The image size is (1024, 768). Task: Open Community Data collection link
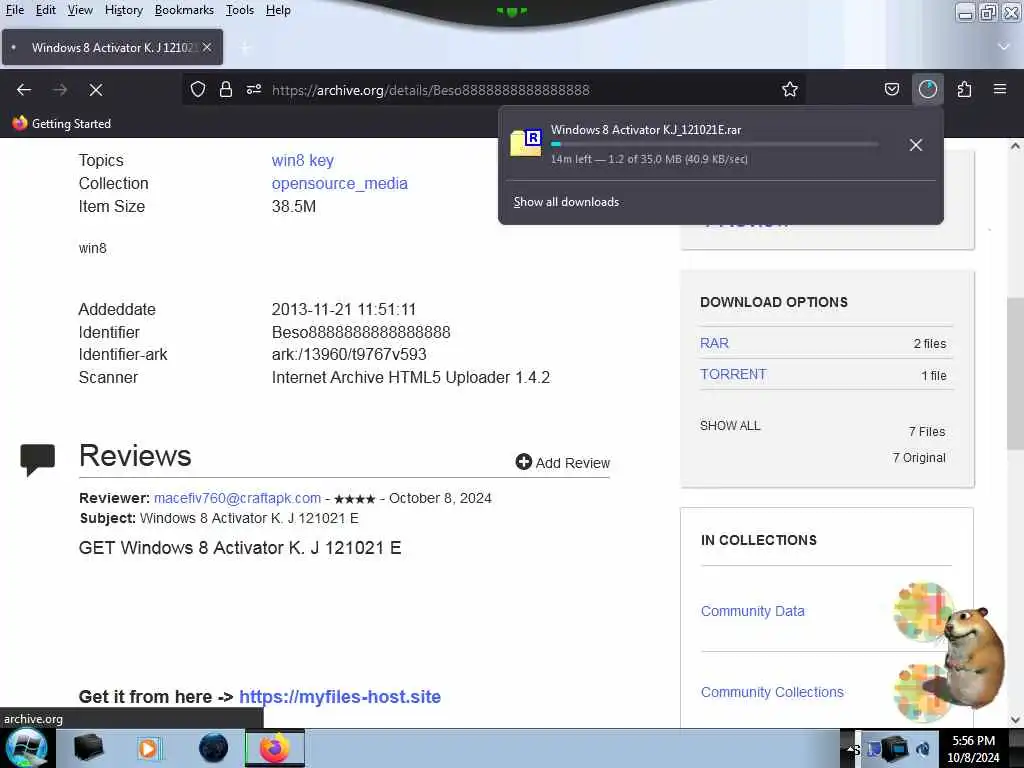(x=752, y=611)
